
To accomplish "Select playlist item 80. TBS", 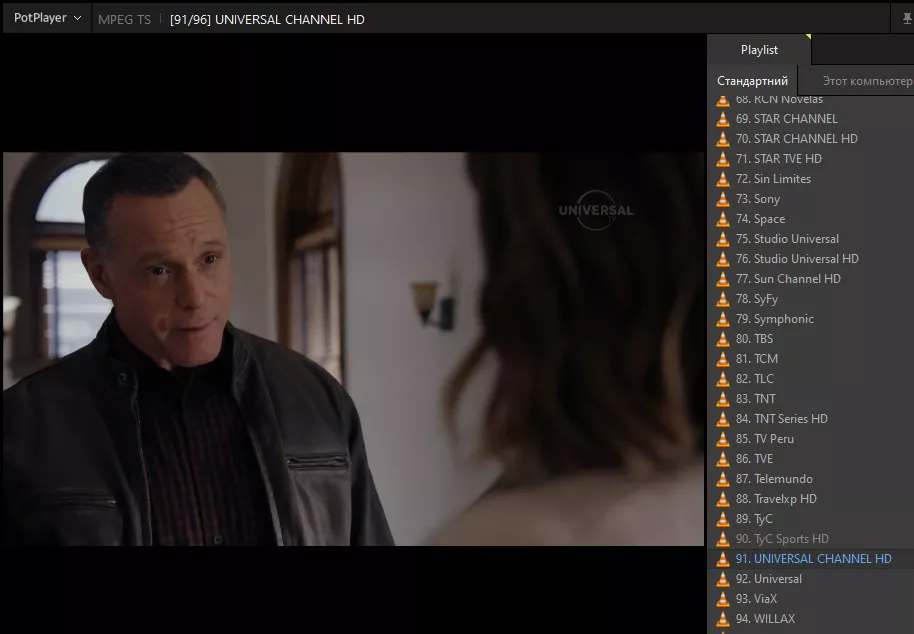I will 811,339.
